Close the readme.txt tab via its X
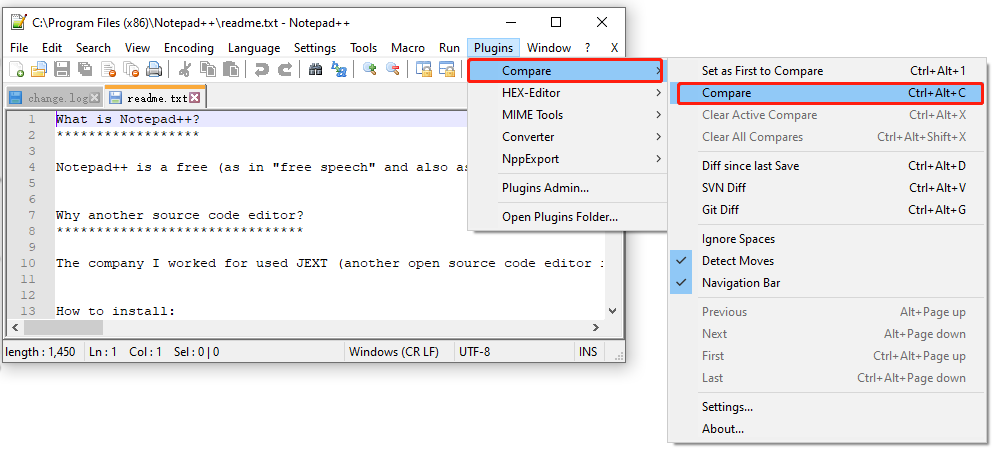 pos(195,98)
